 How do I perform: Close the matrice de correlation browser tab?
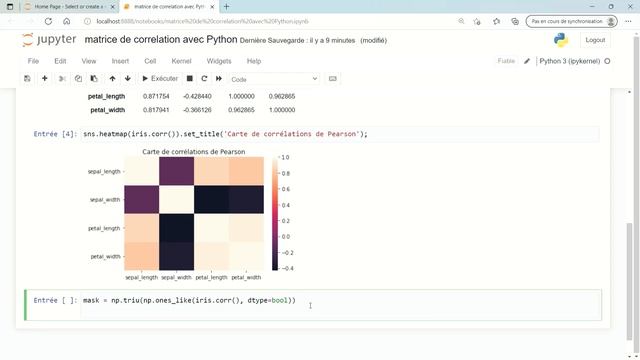pyautogui.click(x=212, y=7)
